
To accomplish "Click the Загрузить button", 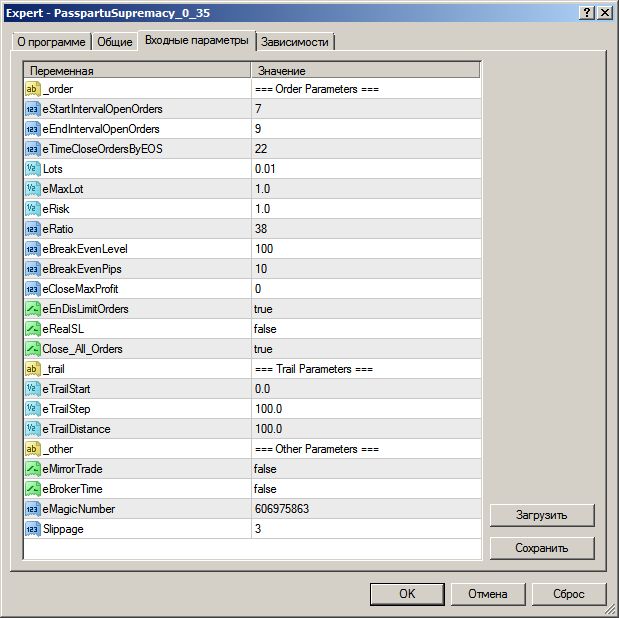I will pyautogui.click(x=542, y=515).
